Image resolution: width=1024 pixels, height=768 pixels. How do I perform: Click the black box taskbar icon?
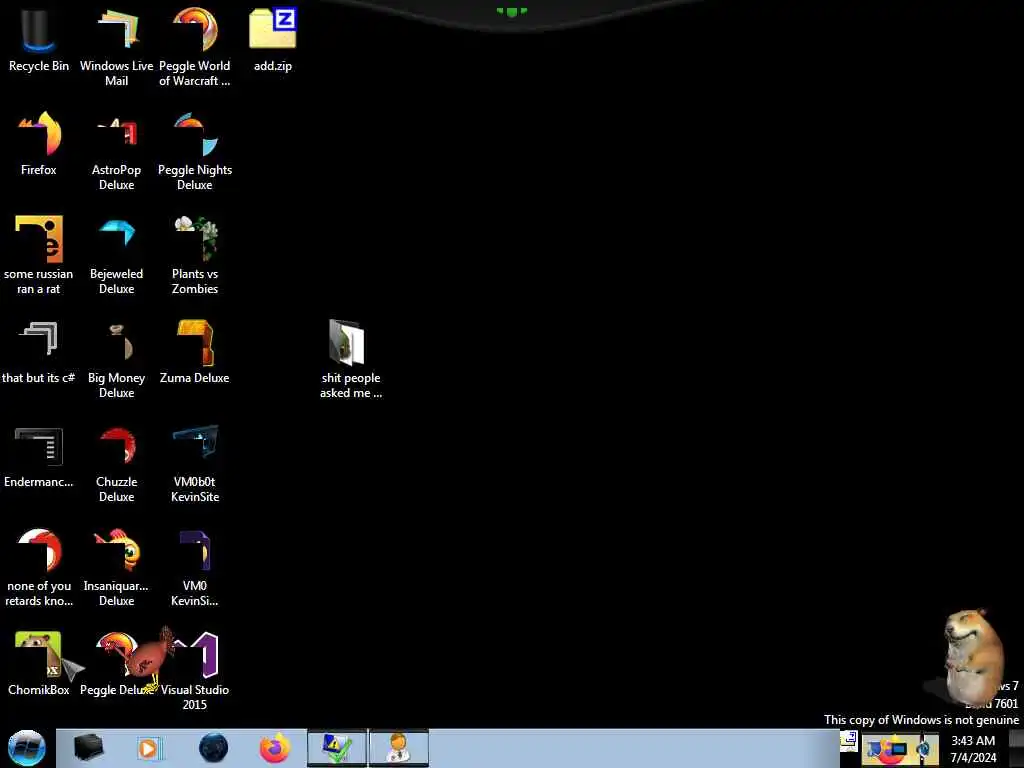88,748
